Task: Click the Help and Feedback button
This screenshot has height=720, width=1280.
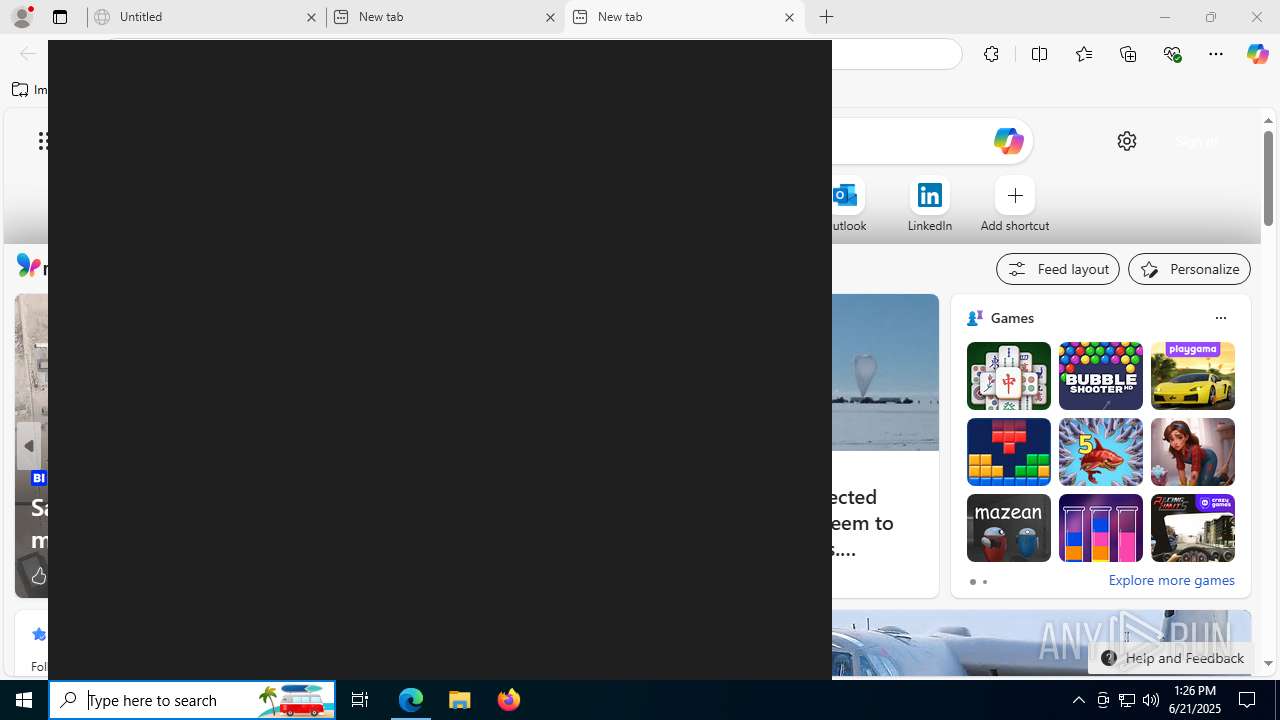Action: 1171,658
